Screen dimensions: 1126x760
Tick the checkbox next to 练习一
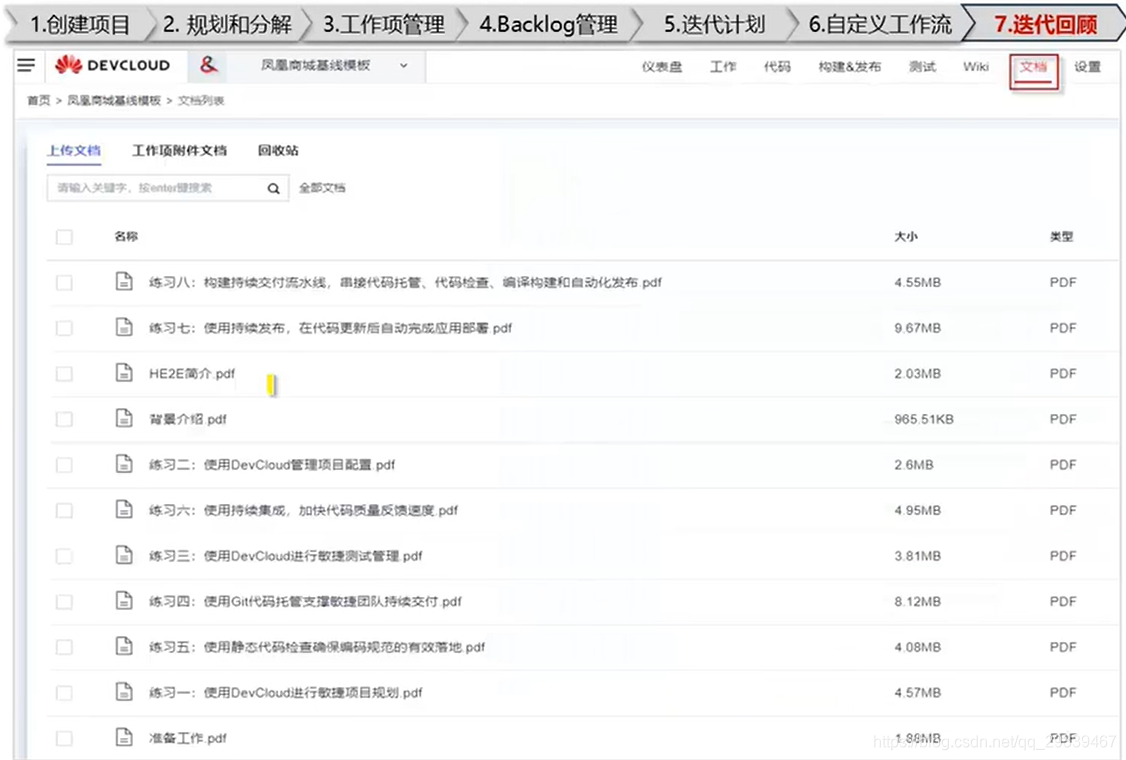click(x=64, y=691)
